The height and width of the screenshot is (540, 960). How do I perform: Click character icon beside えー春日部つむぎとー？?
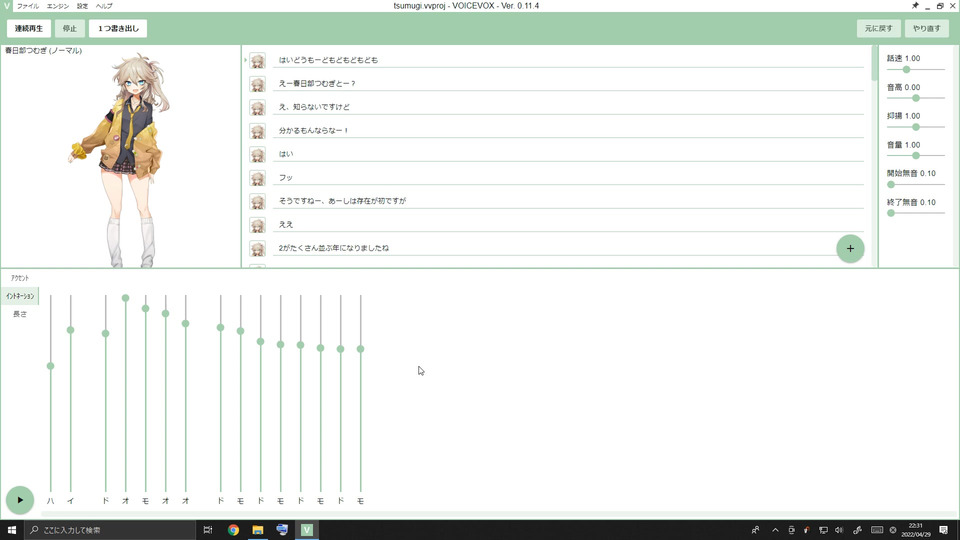pos(258,84)
